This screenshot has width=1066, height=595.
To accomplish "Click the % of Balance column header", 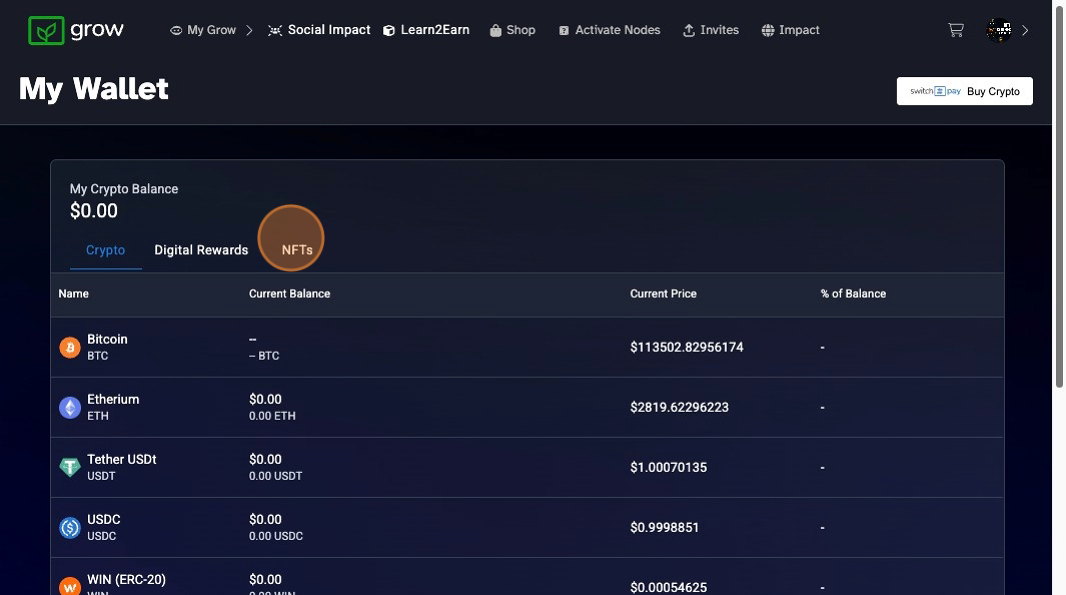I will coord(853,294).
